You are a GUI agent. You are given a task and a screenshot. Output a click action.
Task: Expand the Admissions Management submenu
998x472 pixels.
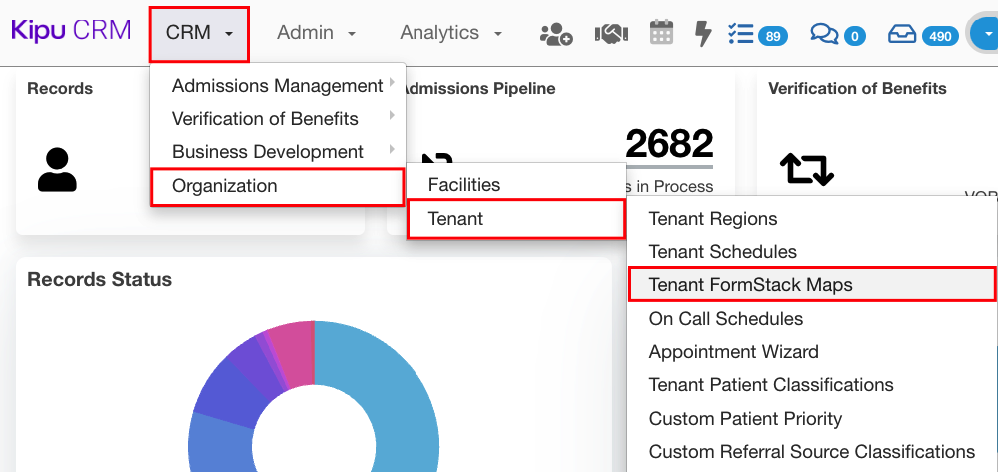pyautogui.click(x=278, y=86)
